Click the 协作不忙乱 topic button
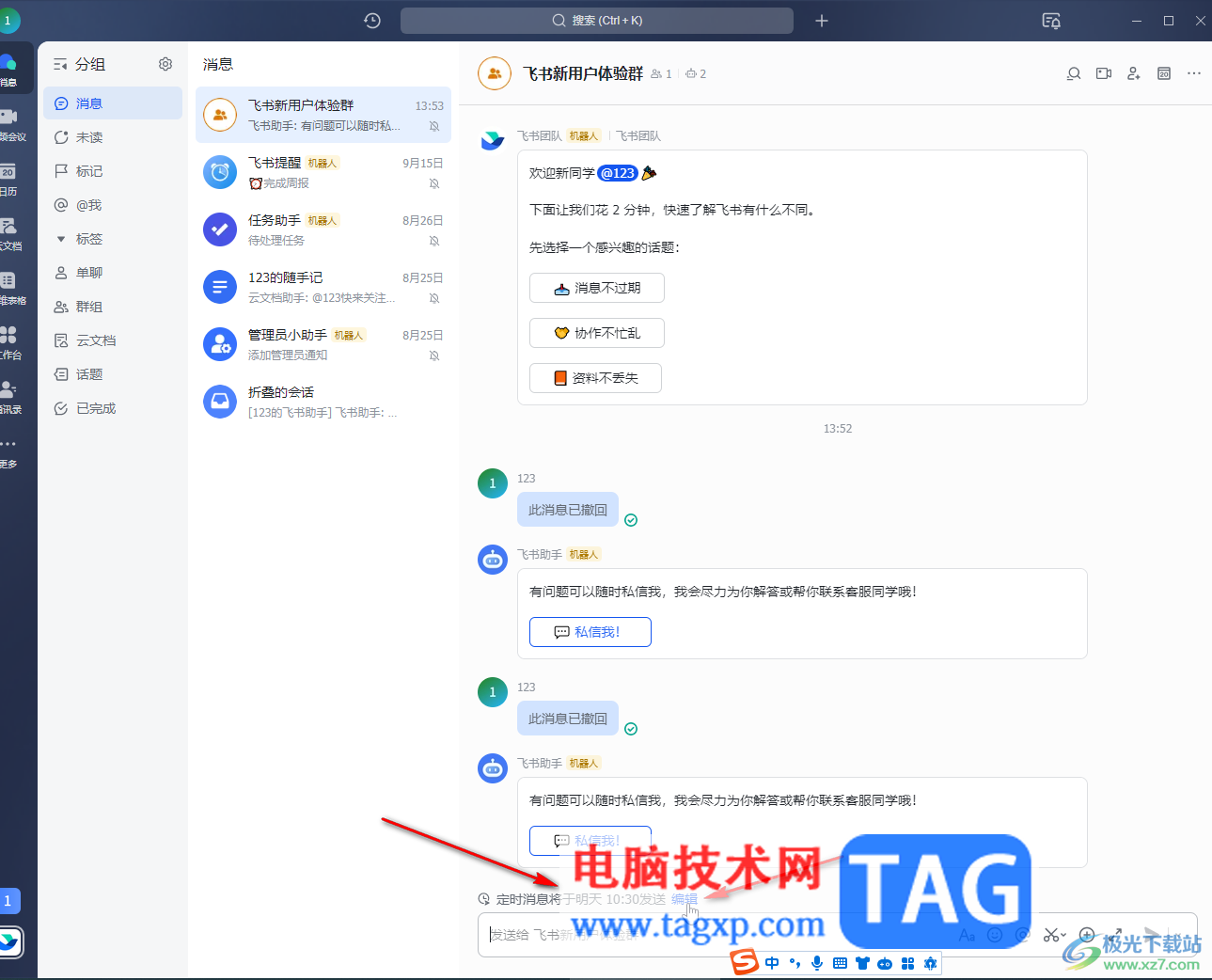The height and width of the screenshot is (980, 1212). (597, 333)
